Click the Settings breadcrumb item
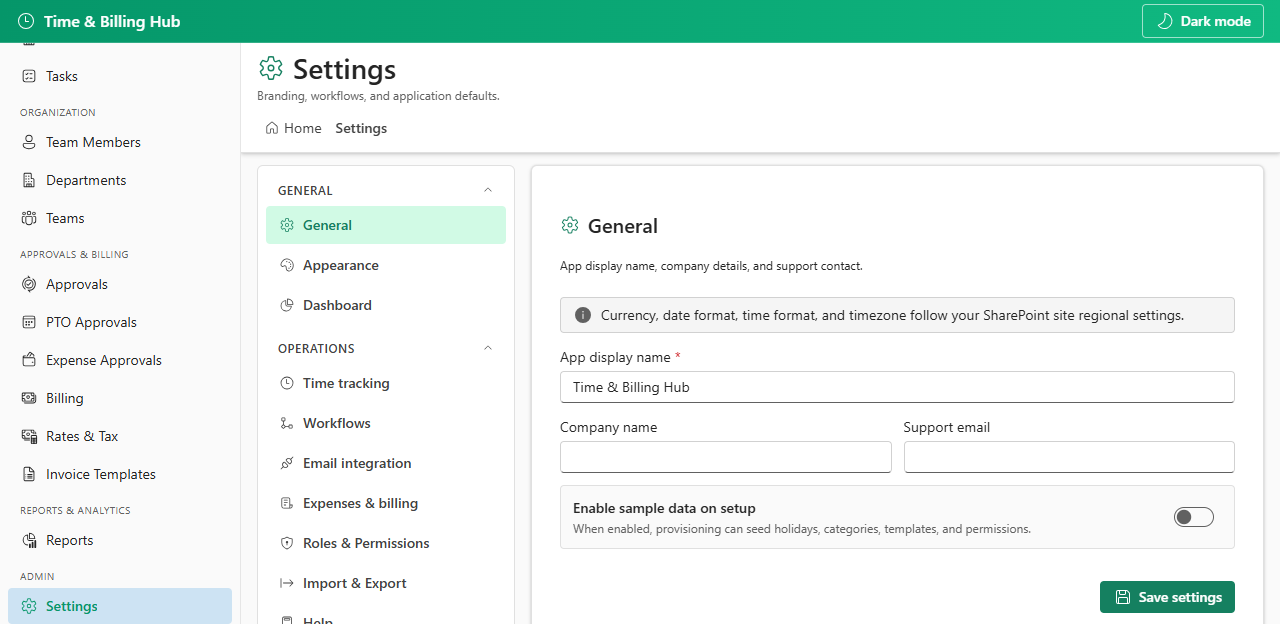Screen dimensions: 1280x624 click(361, 128)
